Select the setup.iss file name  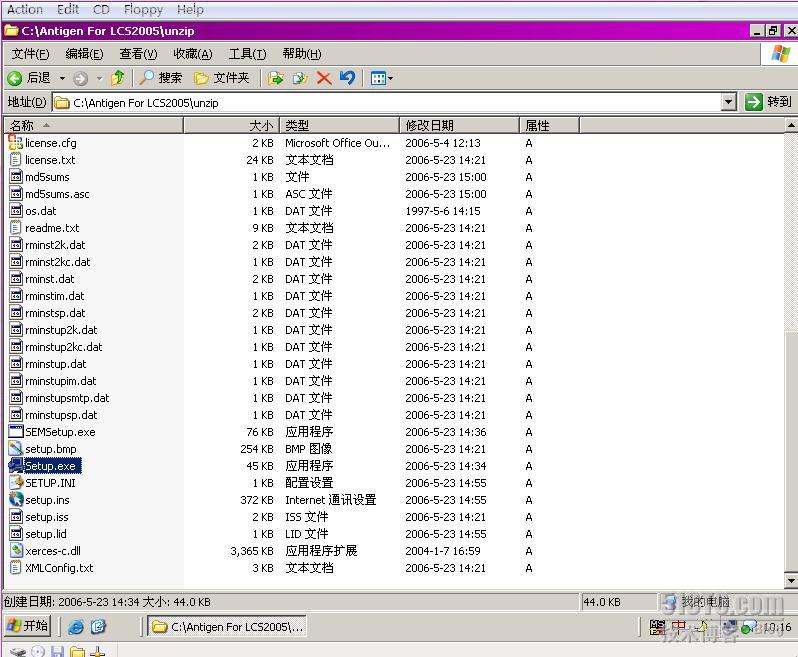point(47,517)
